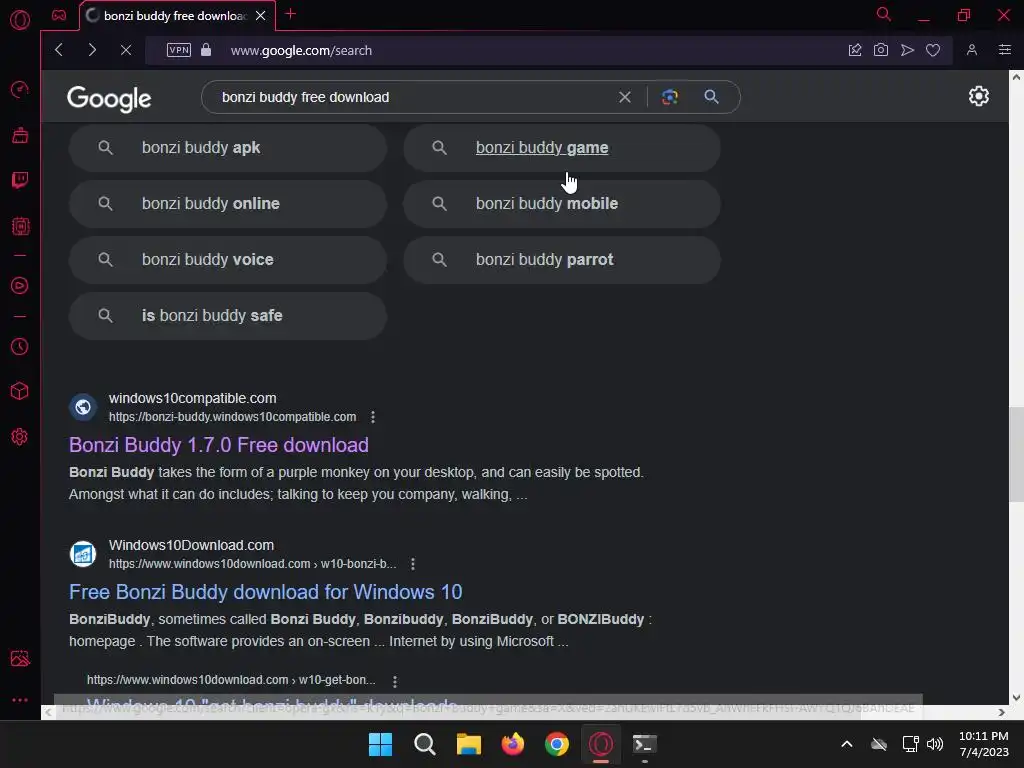Click the page vertical scrollbar thumb
The height and width of the screenshot is (768, 1024).
(1016, 454)
